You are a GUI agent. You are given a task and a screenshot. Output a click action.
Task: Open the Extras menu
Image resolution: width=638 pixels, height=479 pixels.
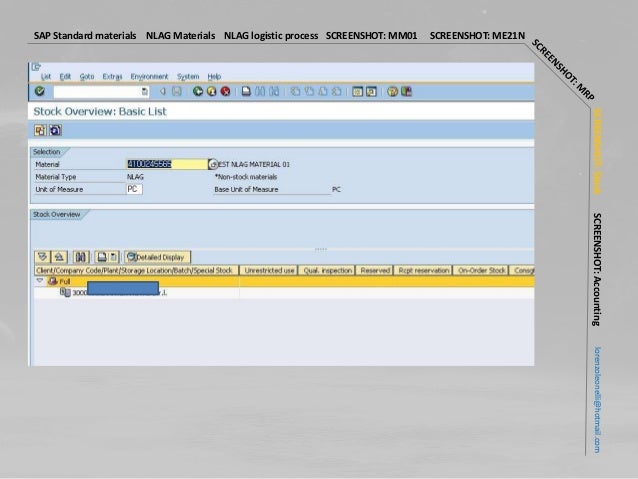point(112,77)
